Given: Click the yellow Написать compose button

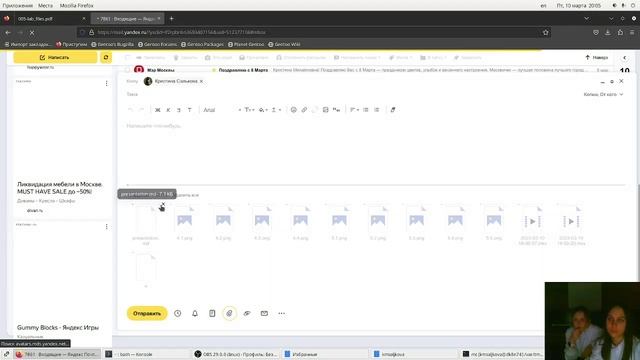Looking at the screenshot, I should [x=55, y=58].
